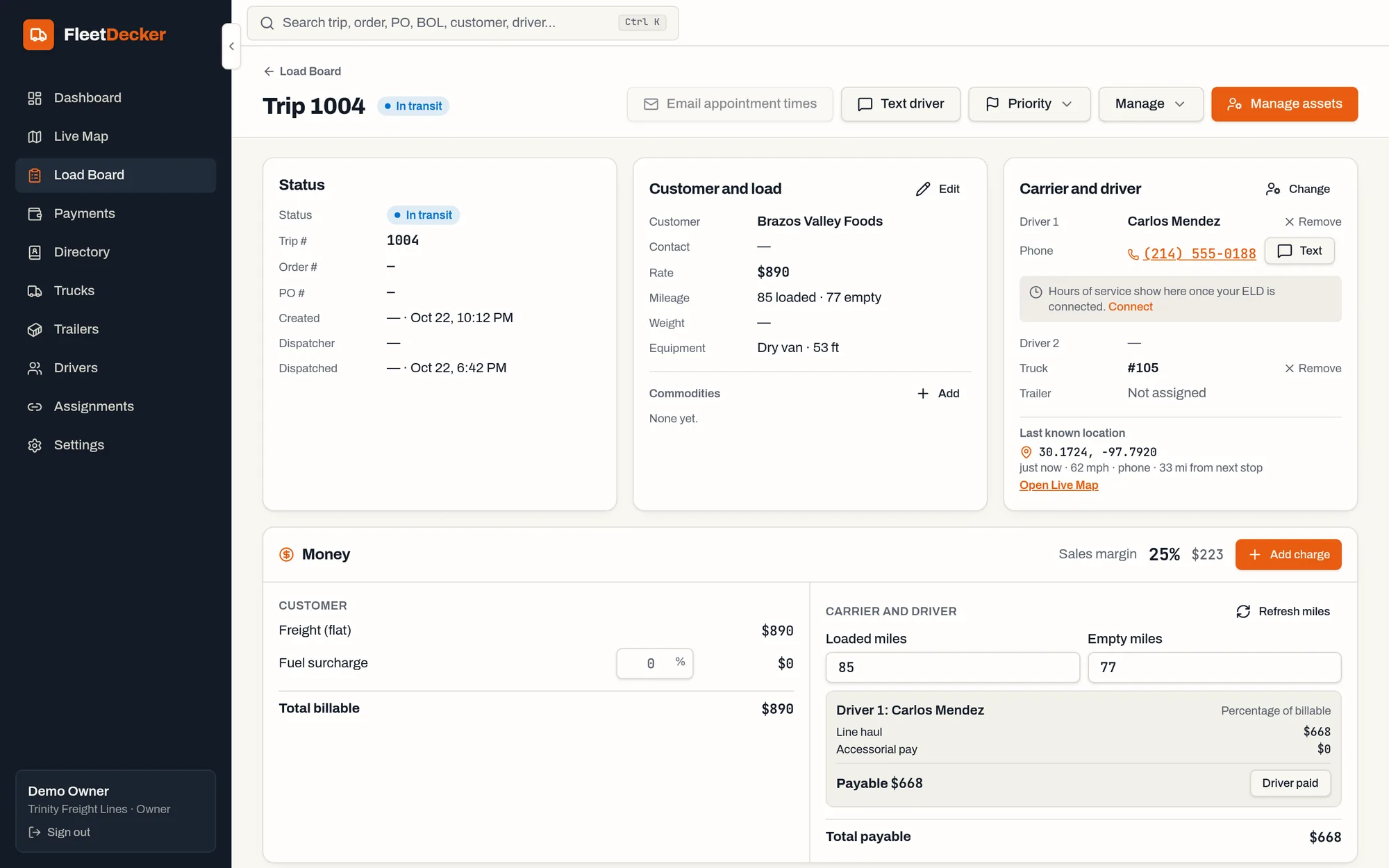Collapse the sidebar with the chevron handle
This screenshot has height=868, width=1389.
[x=231, y=47]
